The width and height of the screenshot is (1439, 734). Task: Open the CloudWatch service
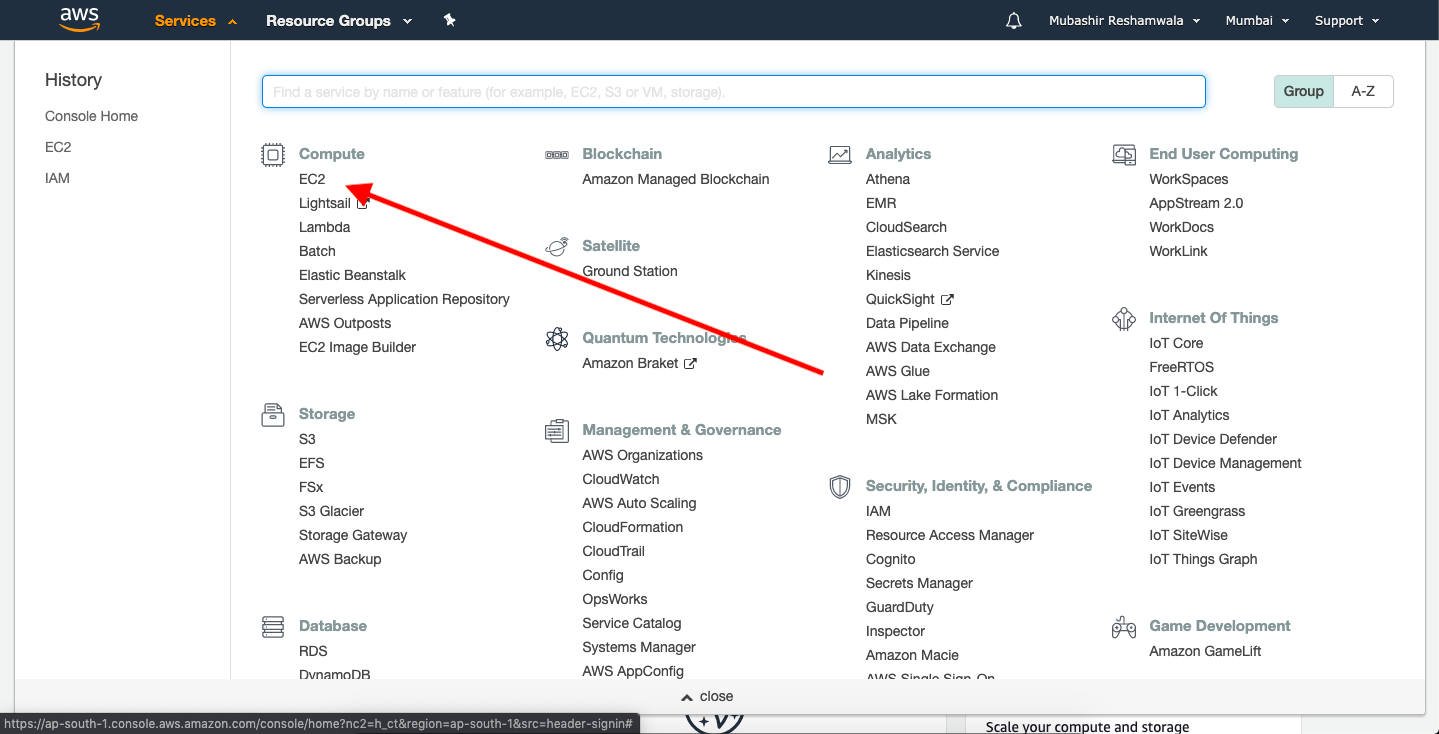click(621, 479)
